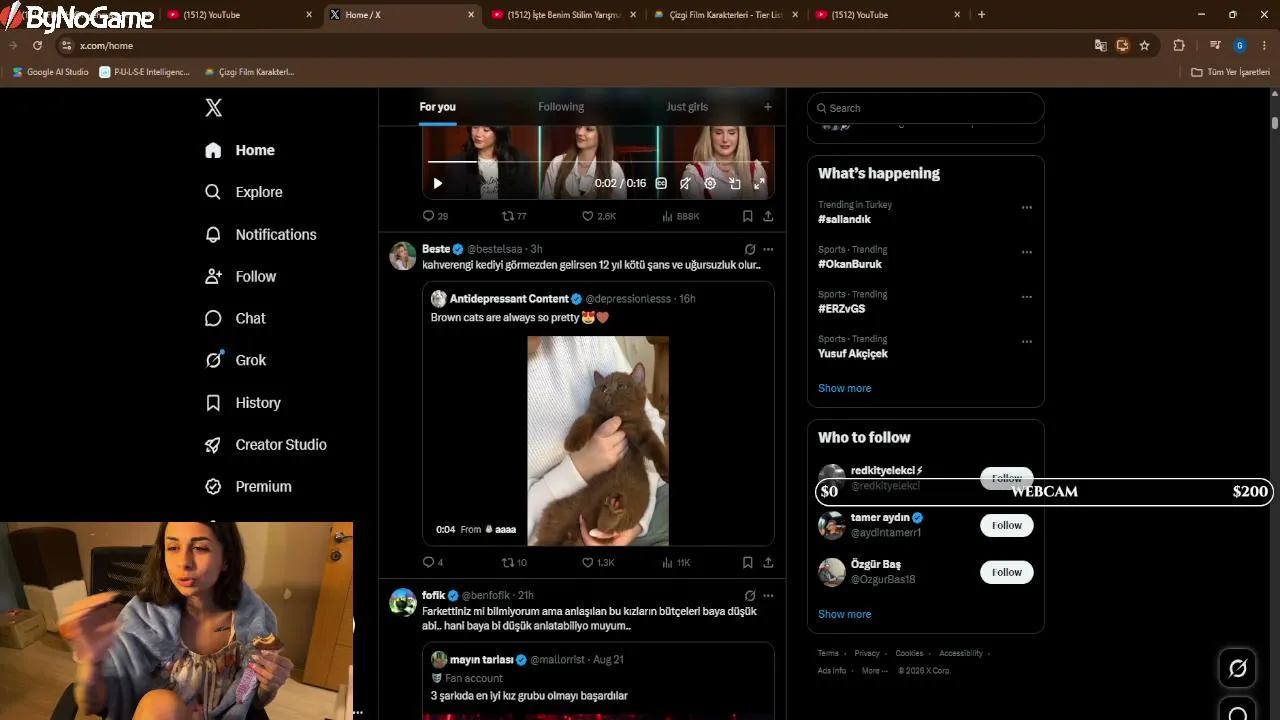View analytics showing 888K views

[x=681, y=216]
